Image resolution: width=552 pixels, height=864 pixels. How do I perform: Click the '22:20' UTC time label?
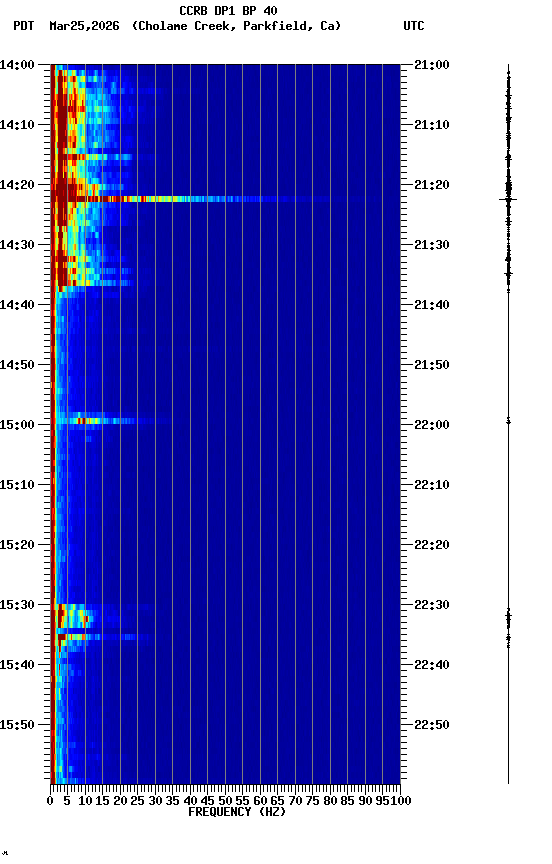[x=432, y=545]
